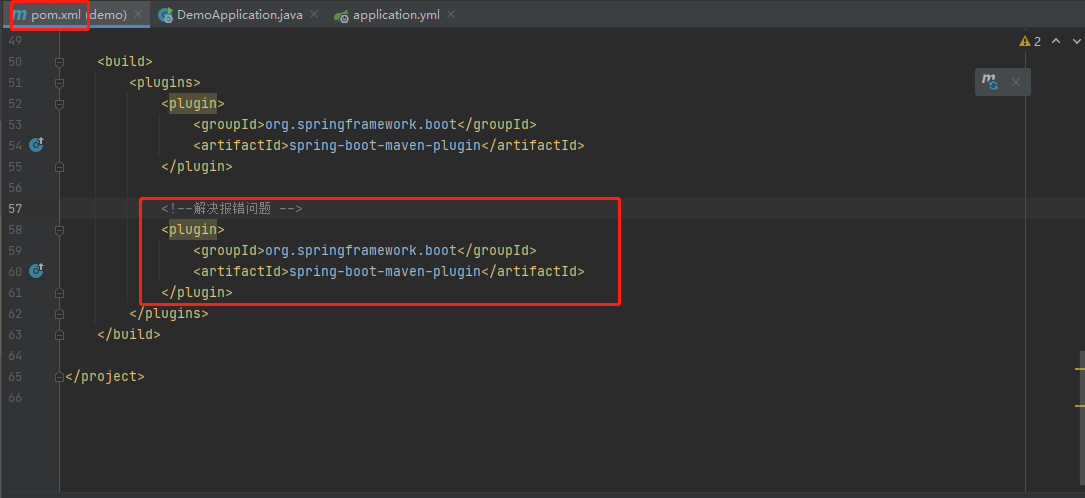
Task: Click the groupId text on line 59
Action: pos(365,250)
